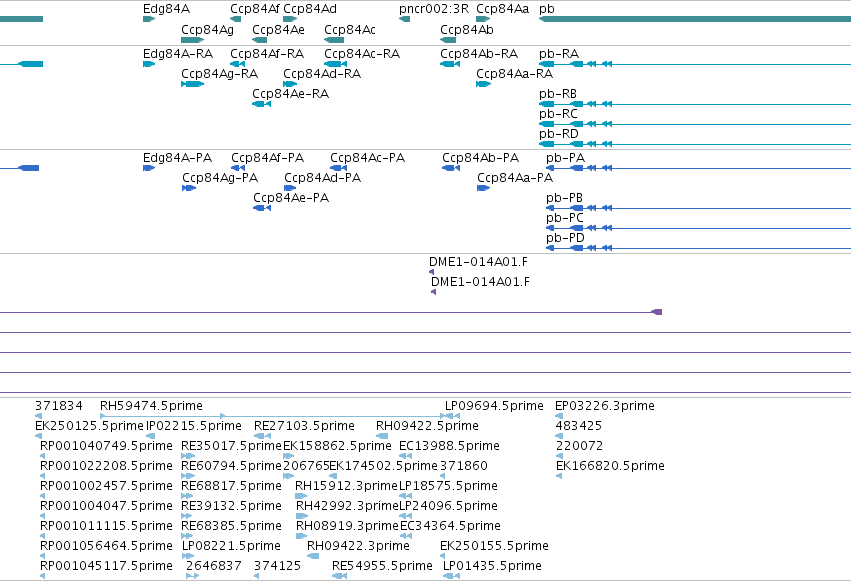Viewport: 851px width, 581px height.
Task: Select the pb-RC transcript label
Action: pyautogui.click(x=558, y=114)
